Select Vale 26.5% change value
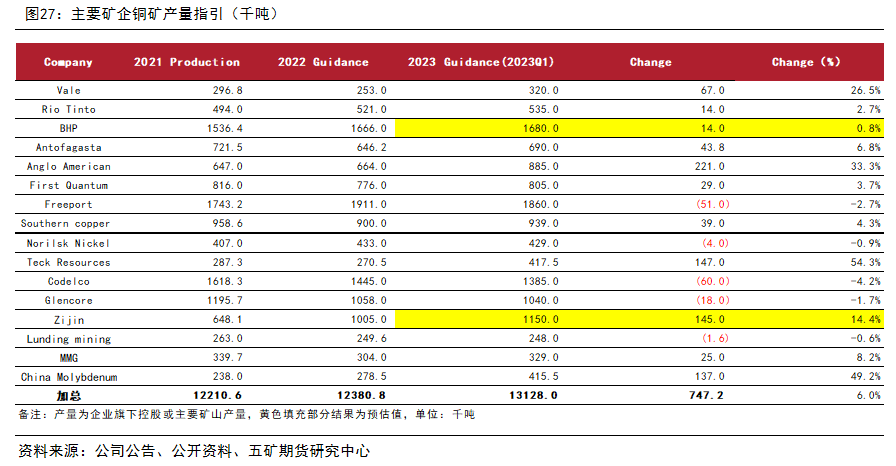Screen dimensions: 896x466 pos(865,90)
